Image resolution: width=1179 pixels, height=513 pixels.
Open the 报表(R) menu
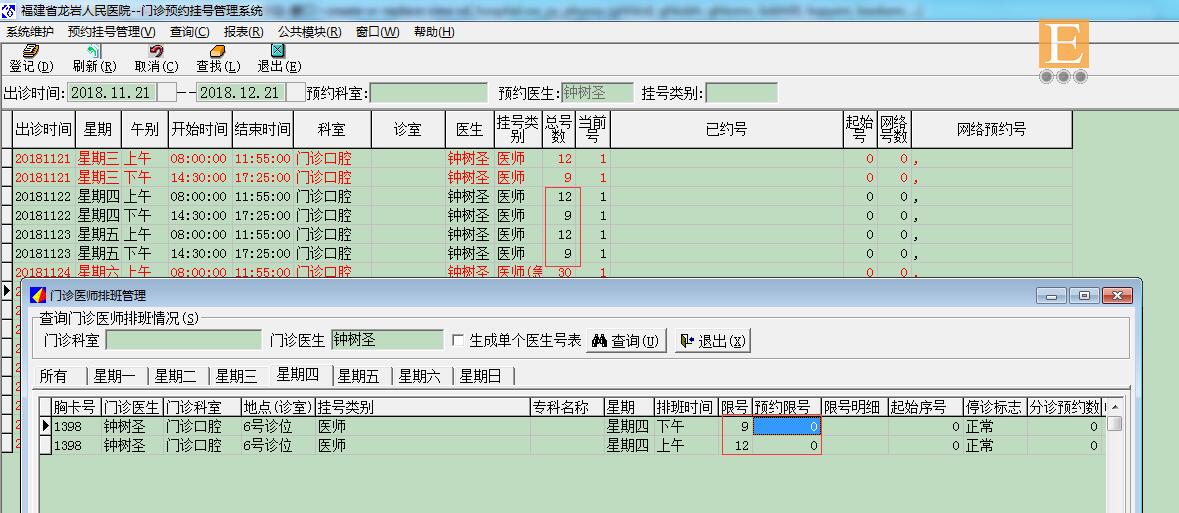[244, 32]
